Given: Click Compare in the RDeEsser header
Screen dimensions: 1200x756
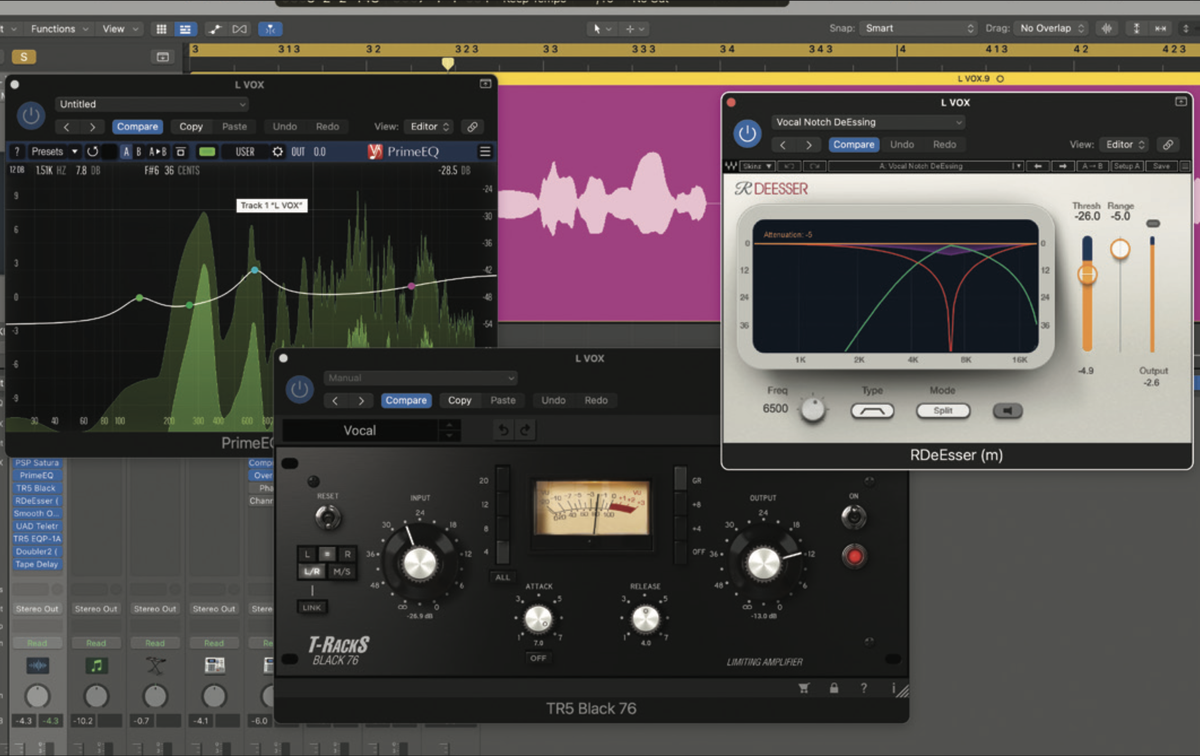Looking at the screenshot, I should pos(854,144).
